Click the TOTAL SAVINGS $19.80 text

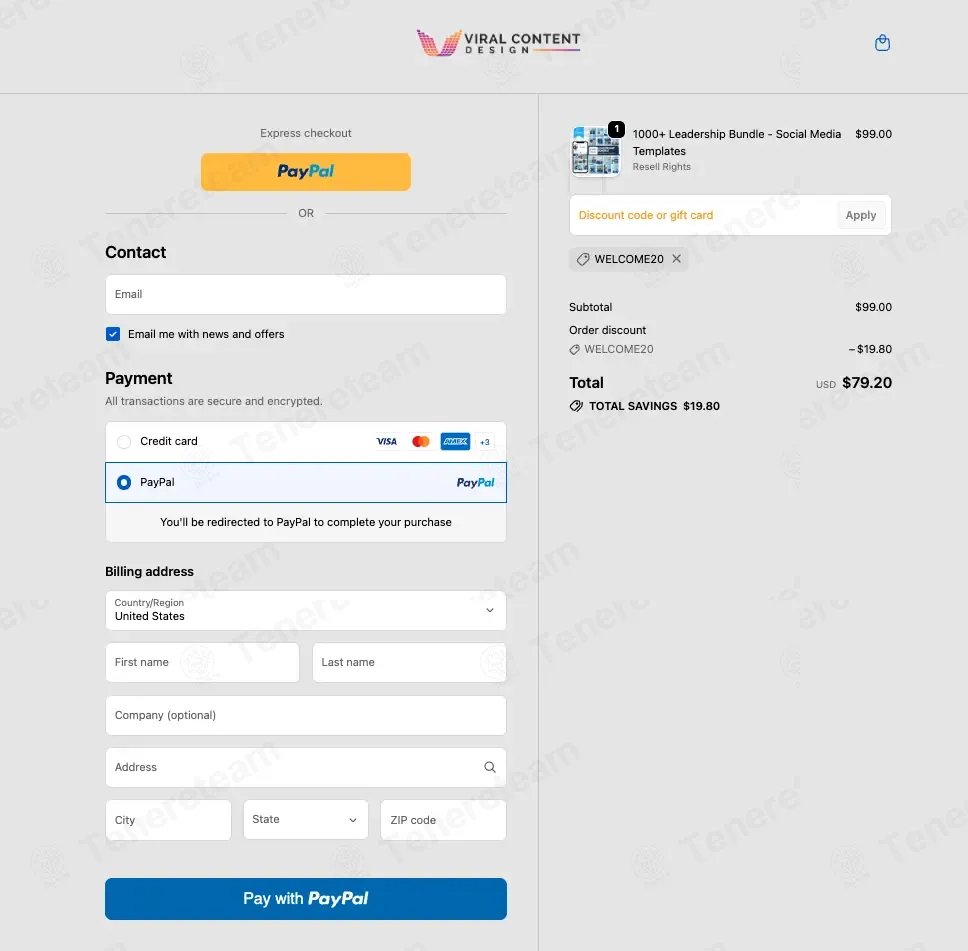click(654, 406)
